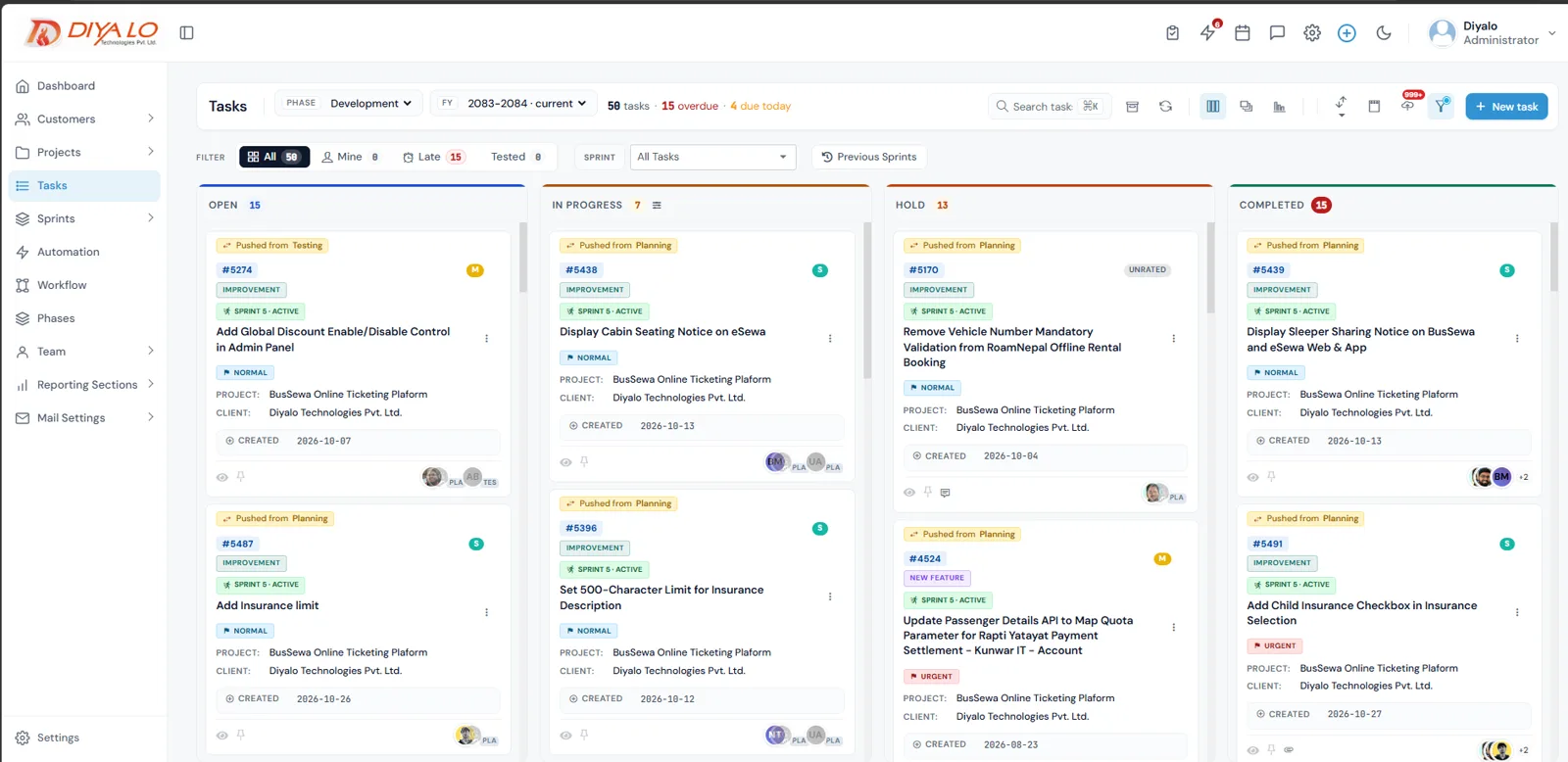Open the header settings gear icon
This screenshot has width=1568, height=762.
[x=1312, y=33]
